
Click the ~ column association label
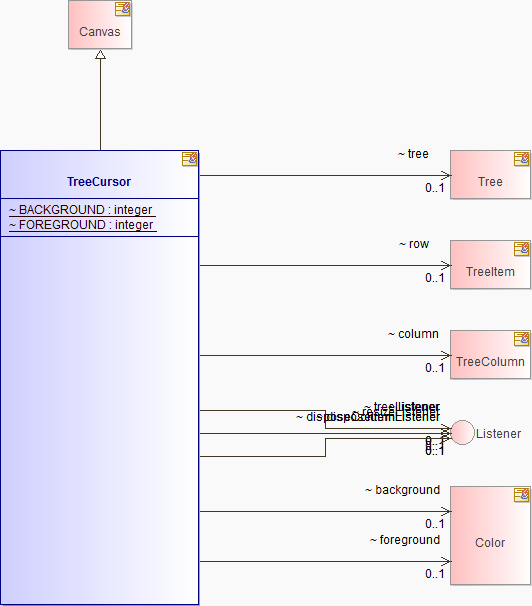[413, 334]
